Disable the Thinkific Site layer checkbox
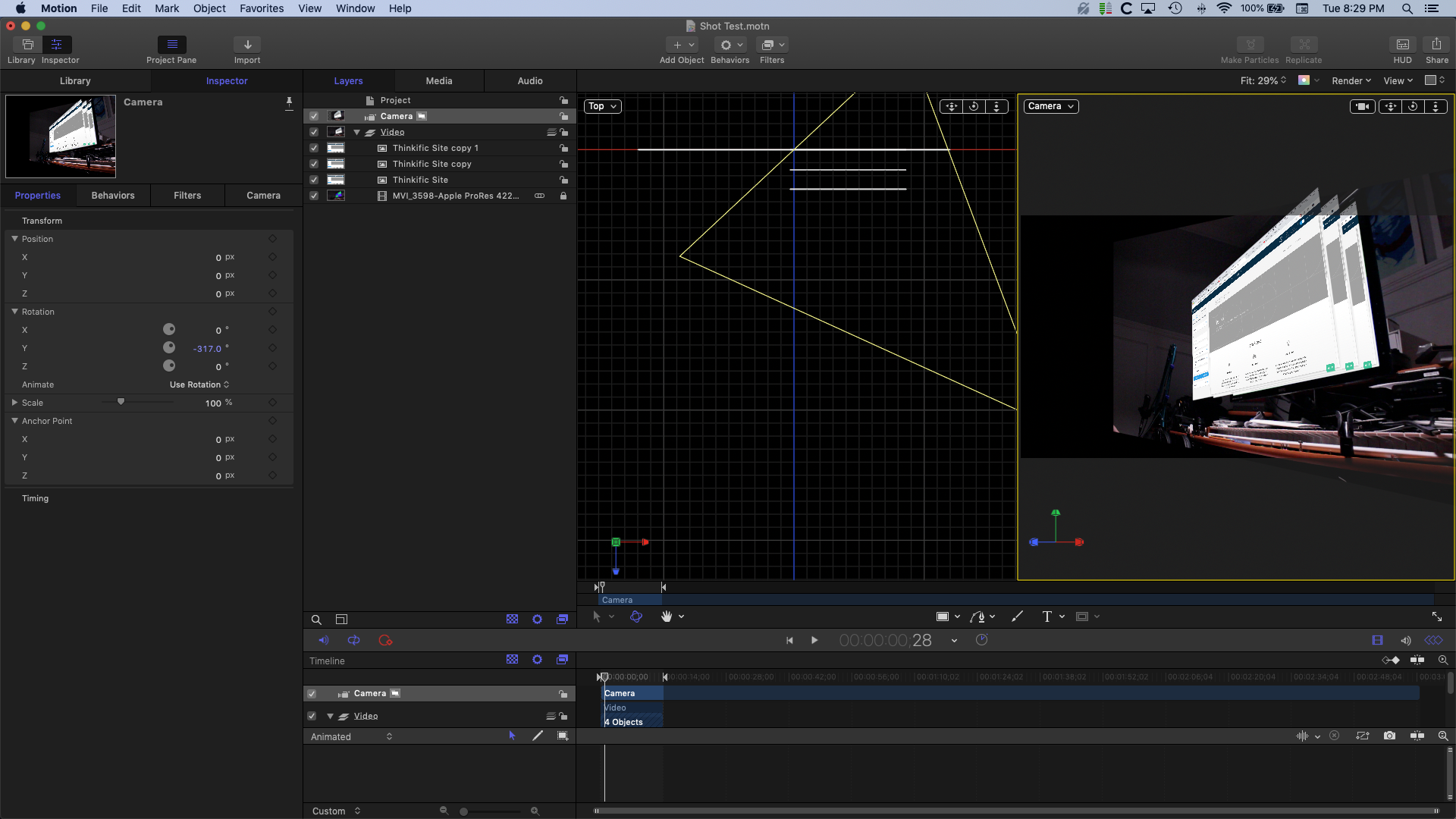 pos(314,180)
